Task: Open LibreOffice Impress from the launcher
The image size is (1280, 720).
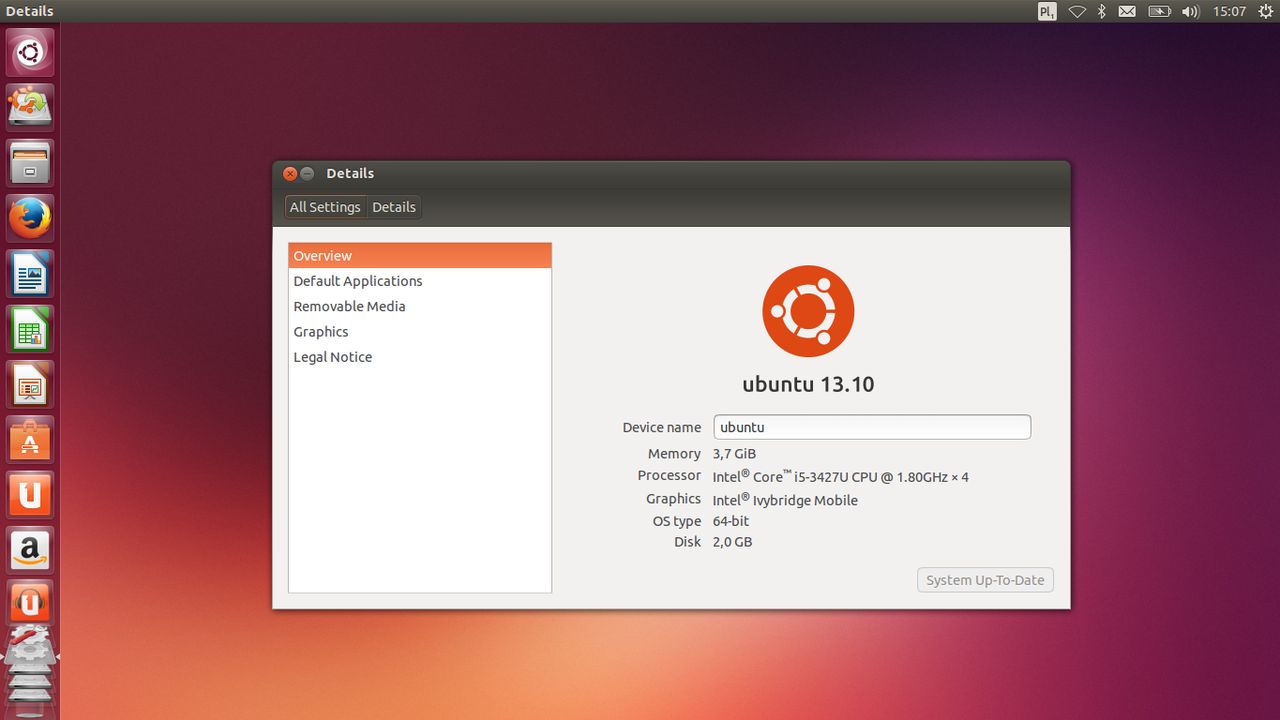Action: tap(30, 384)
